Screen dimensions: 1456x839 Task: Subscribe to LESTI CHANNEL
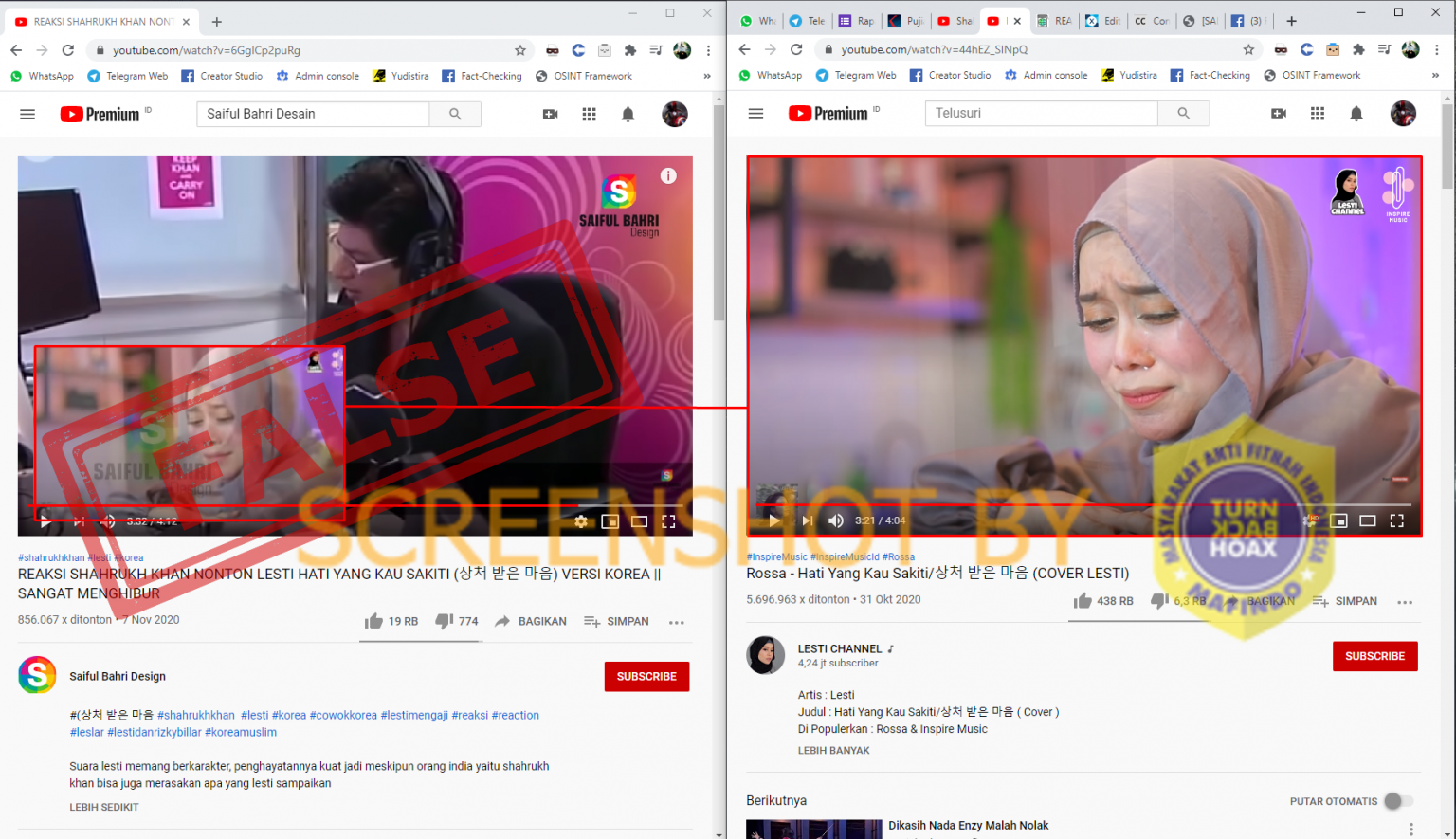(x=1374, y=656)
